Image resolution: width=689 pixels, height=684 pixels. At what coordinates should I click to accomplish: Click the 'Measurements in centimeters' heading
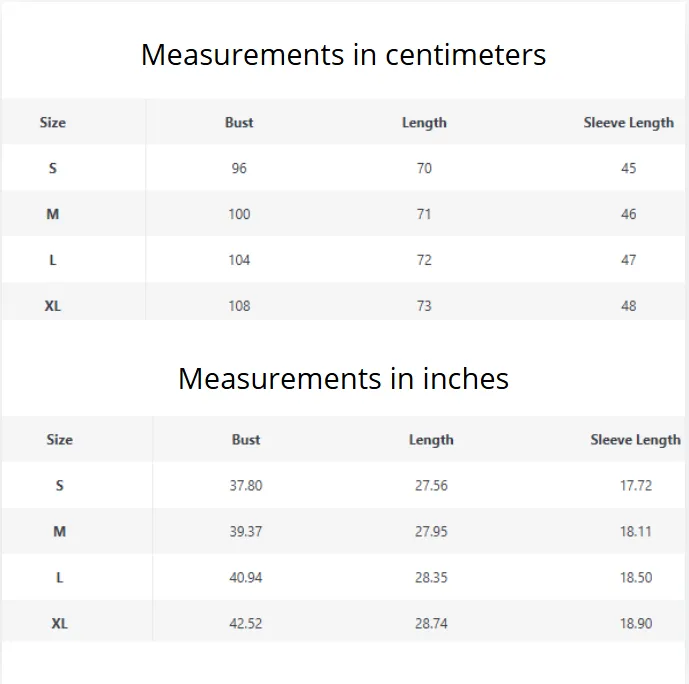point(343,55)
